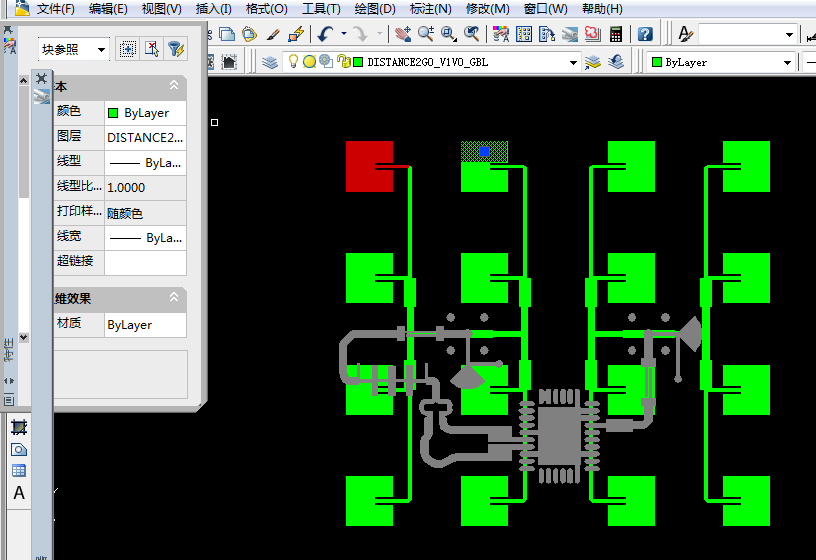
Task: Click the Text Style icon
Action: click(685, 34)
